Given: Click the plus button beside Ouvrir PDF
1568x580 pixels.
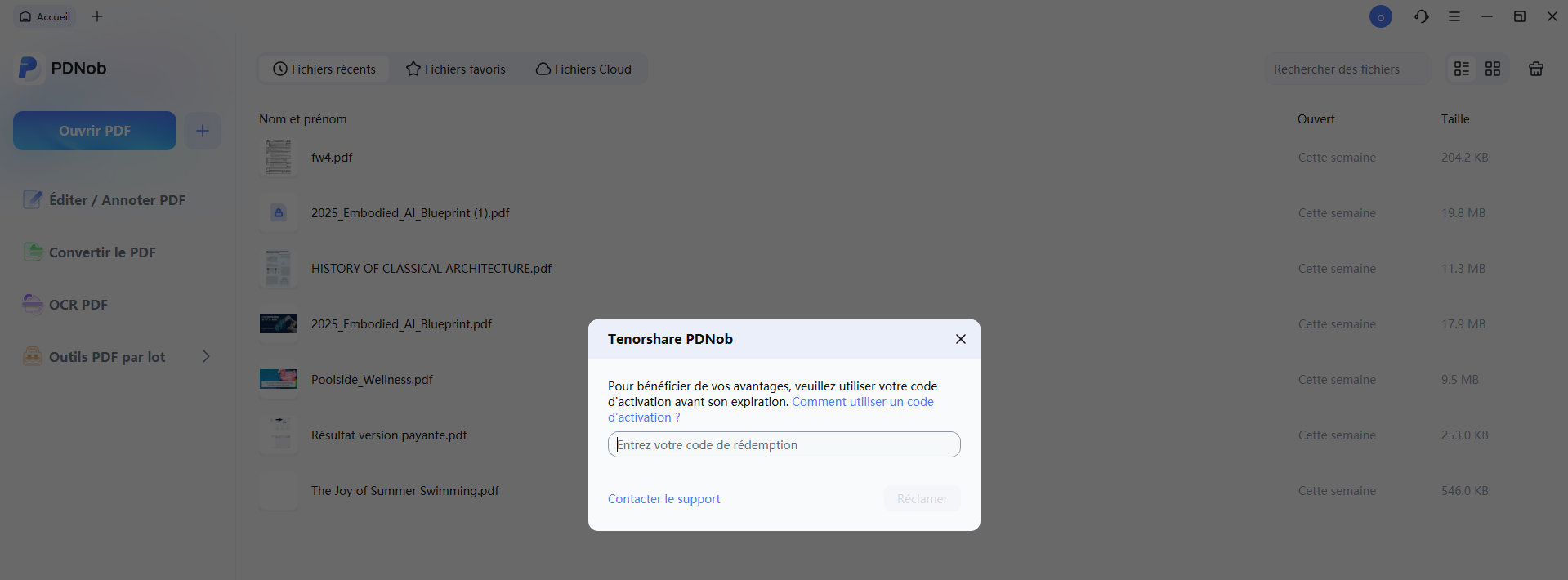Looking at the screenshot, I should (203, 131).
